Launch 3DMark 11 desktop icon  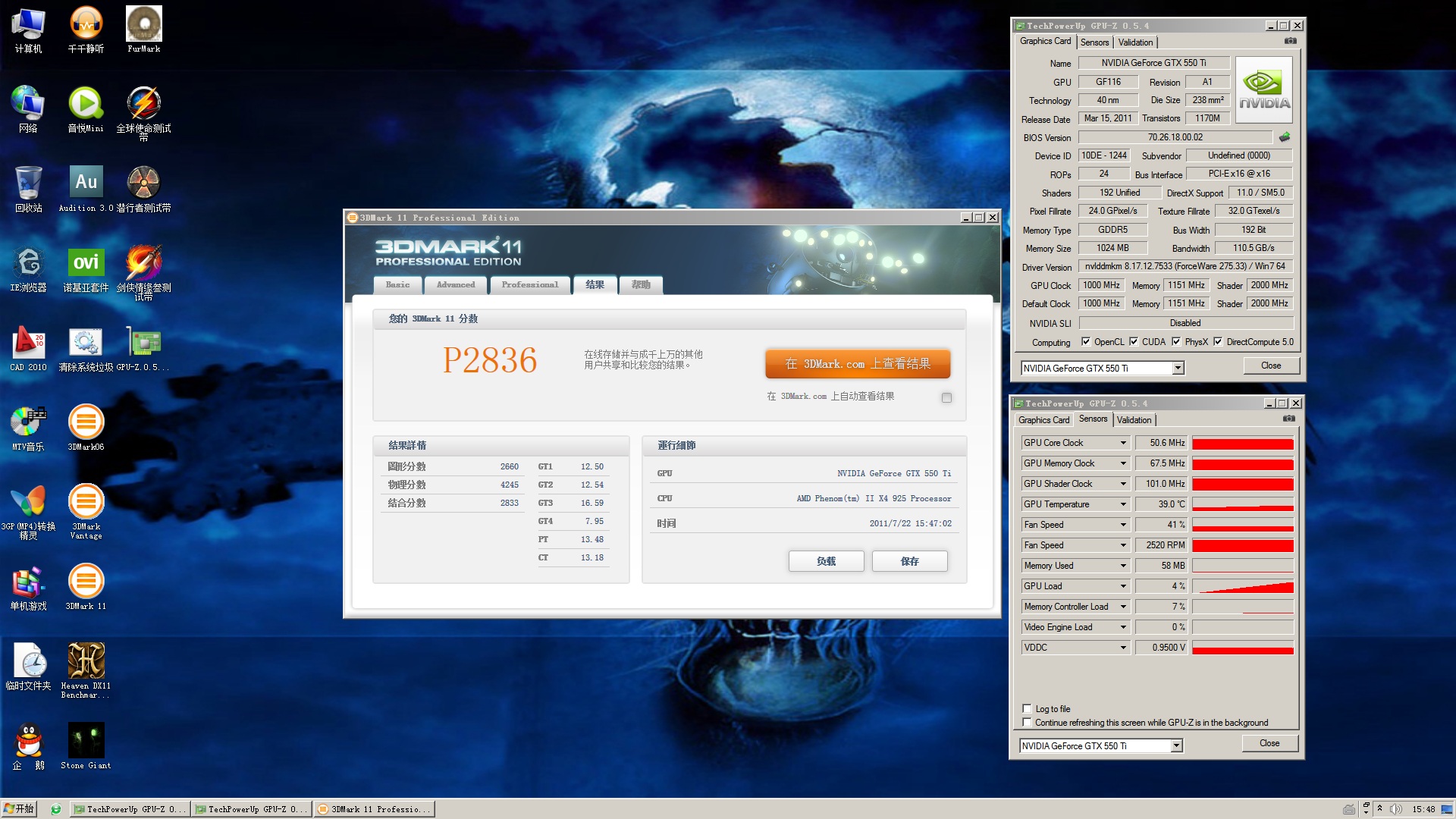click(x=86, y=587)
